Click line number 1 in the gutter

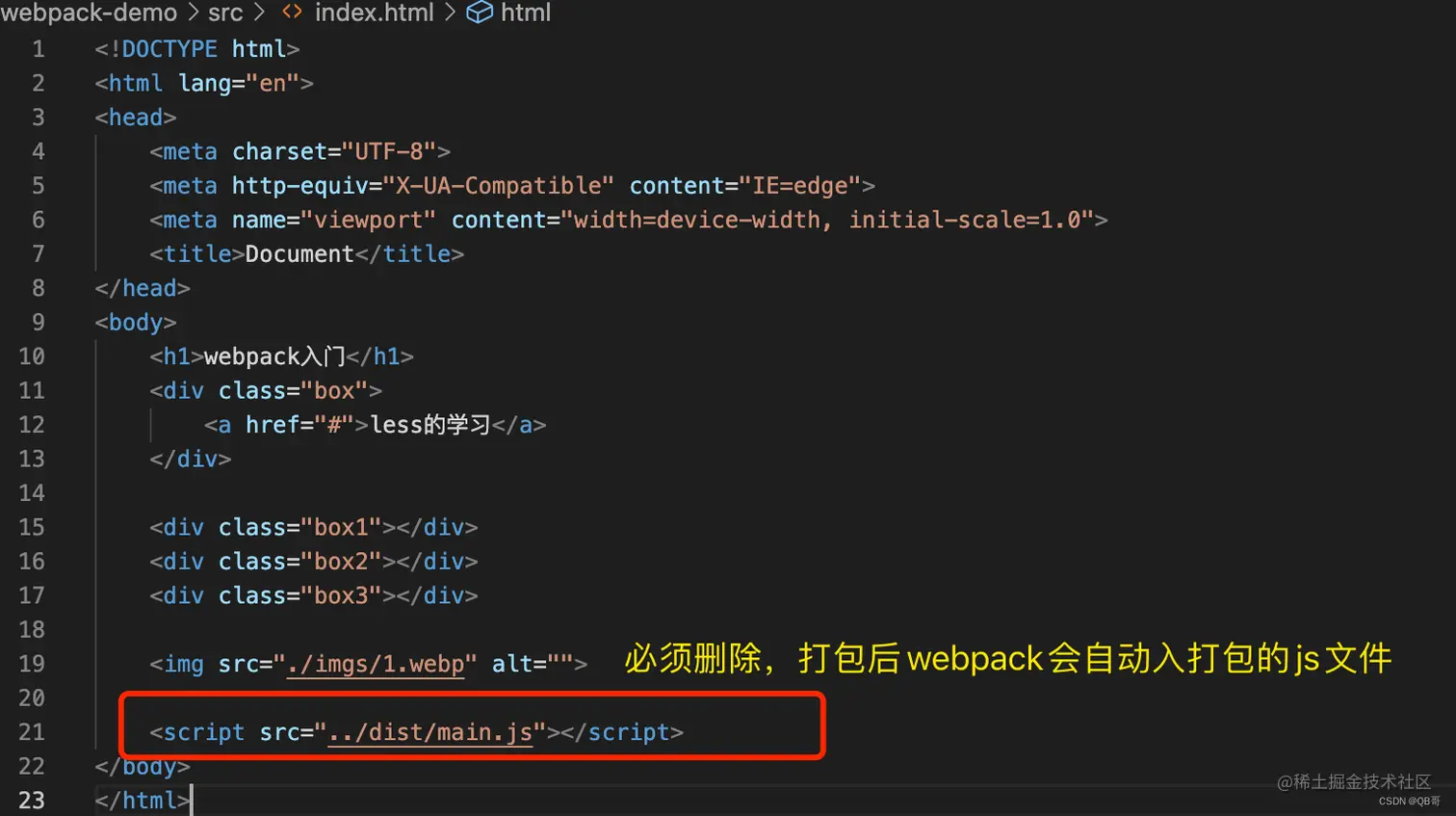click(x=39, y=49)
